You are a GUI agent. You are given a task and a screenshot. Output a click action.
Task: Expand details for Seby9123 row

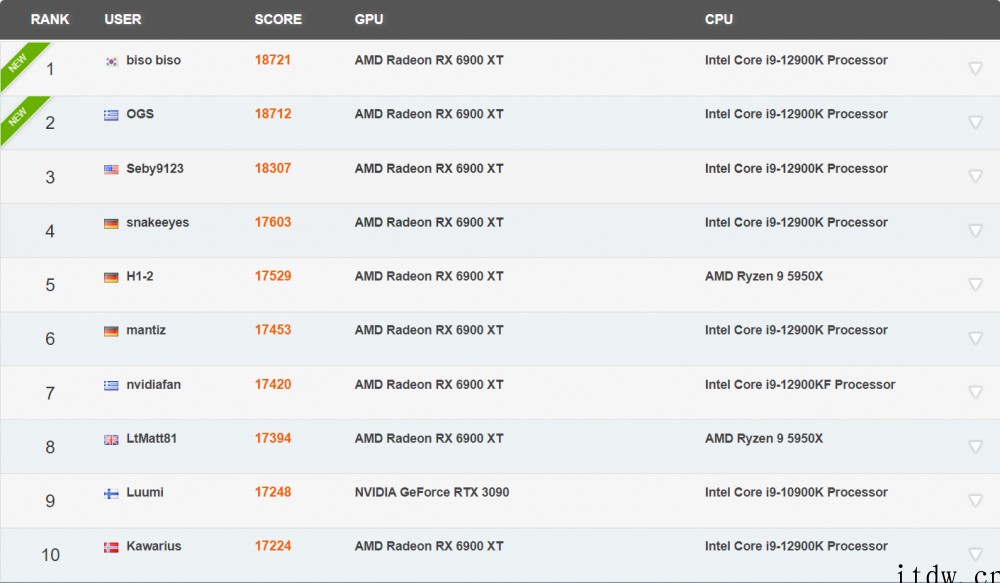(x=975, y=175)
